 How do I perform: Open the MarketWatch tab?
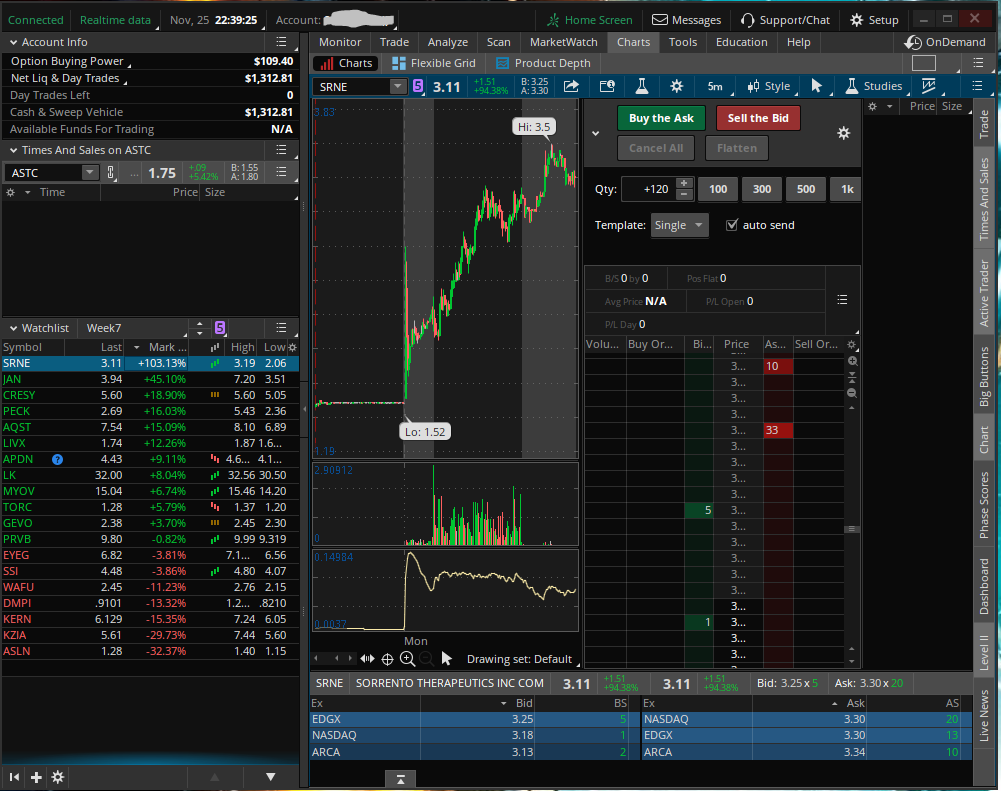click(563, 42)
